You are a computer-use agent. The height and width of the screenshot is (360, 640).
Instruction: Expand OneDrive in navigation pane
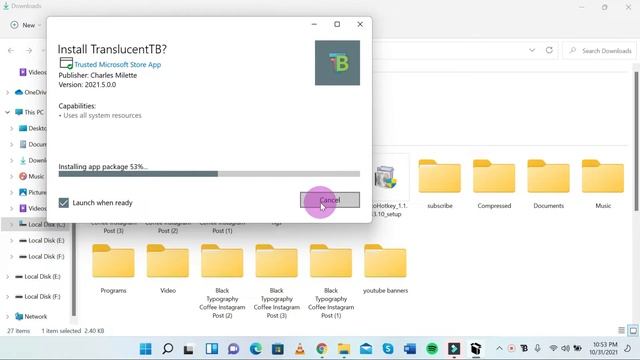pos(7,93)
